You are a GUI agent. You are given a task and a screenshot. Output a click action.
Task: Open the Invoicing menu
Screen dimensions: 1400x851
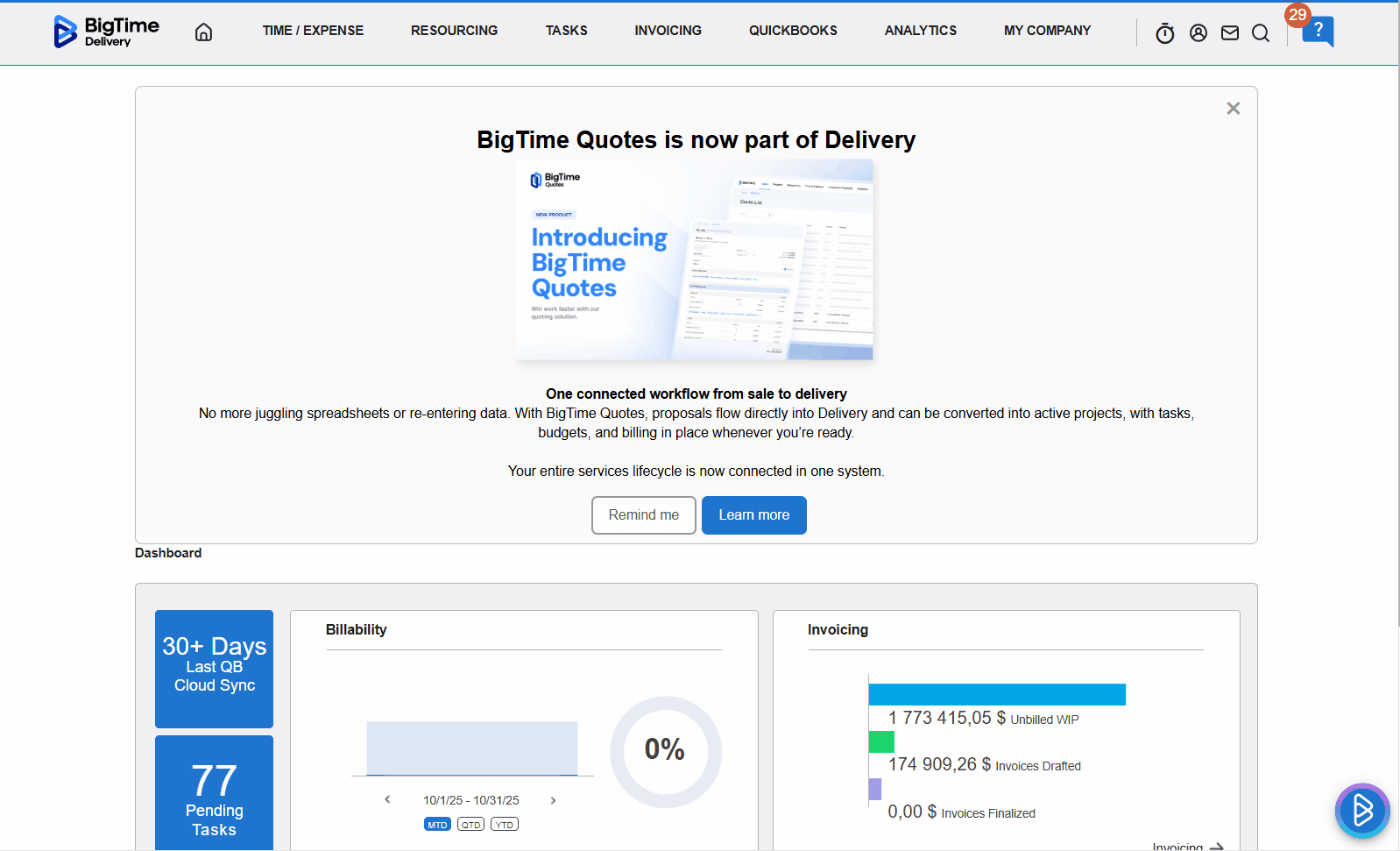668,31
